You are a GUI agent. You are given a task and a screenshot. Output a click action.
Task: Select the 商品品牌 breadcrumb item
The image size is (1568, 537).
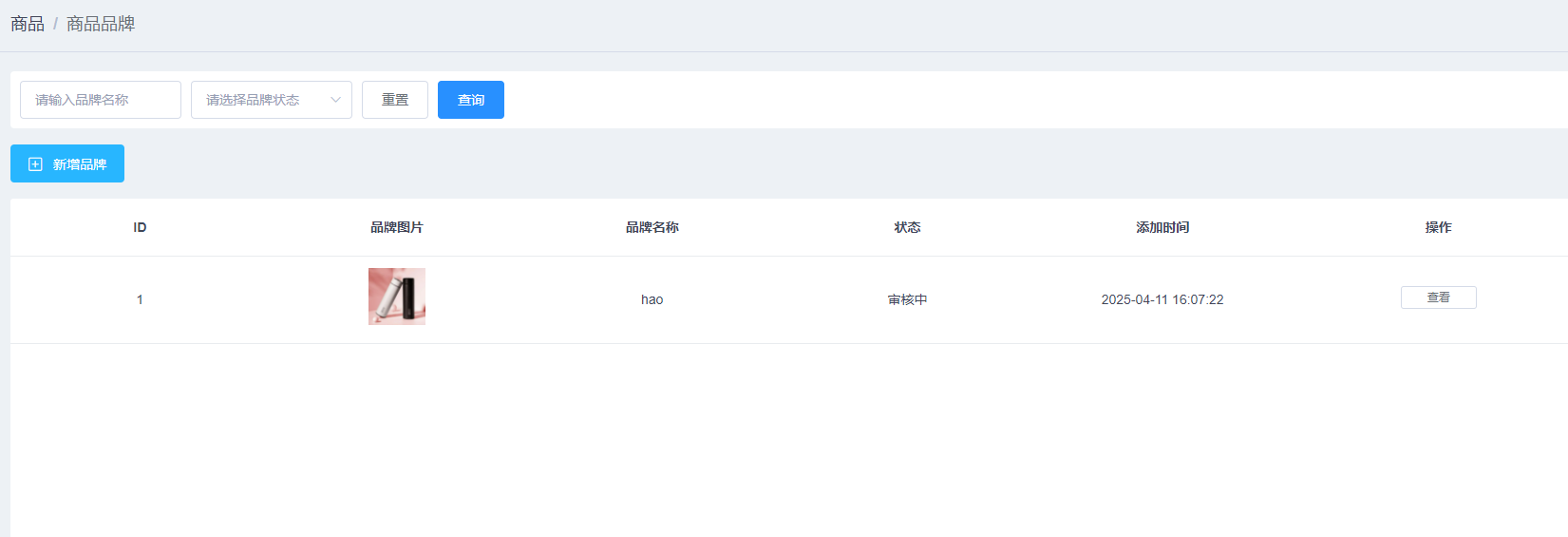point(101,24)
